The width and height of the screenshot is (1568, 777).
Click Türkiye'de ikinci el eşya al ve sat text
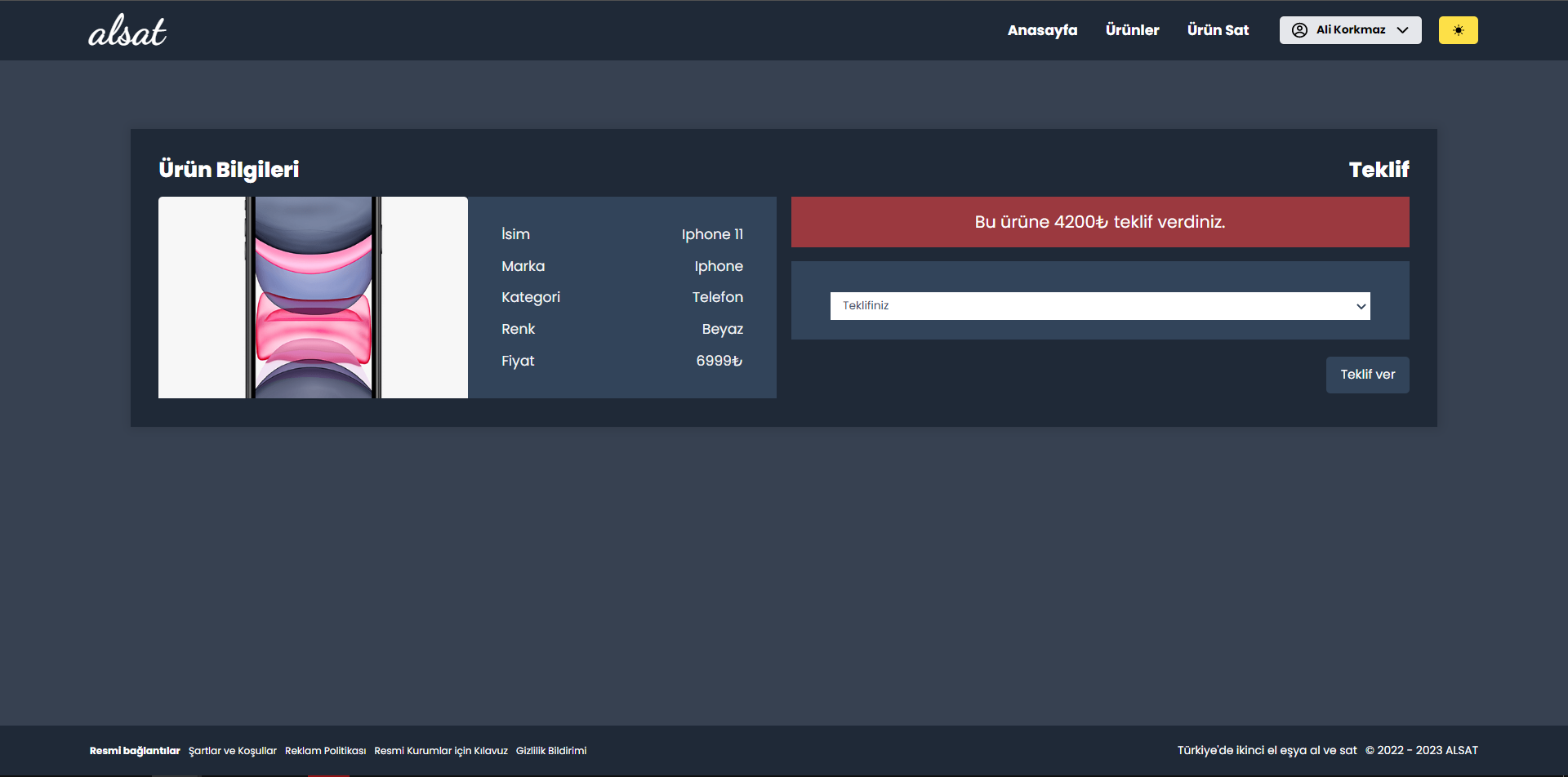(x=1267, y=751)
